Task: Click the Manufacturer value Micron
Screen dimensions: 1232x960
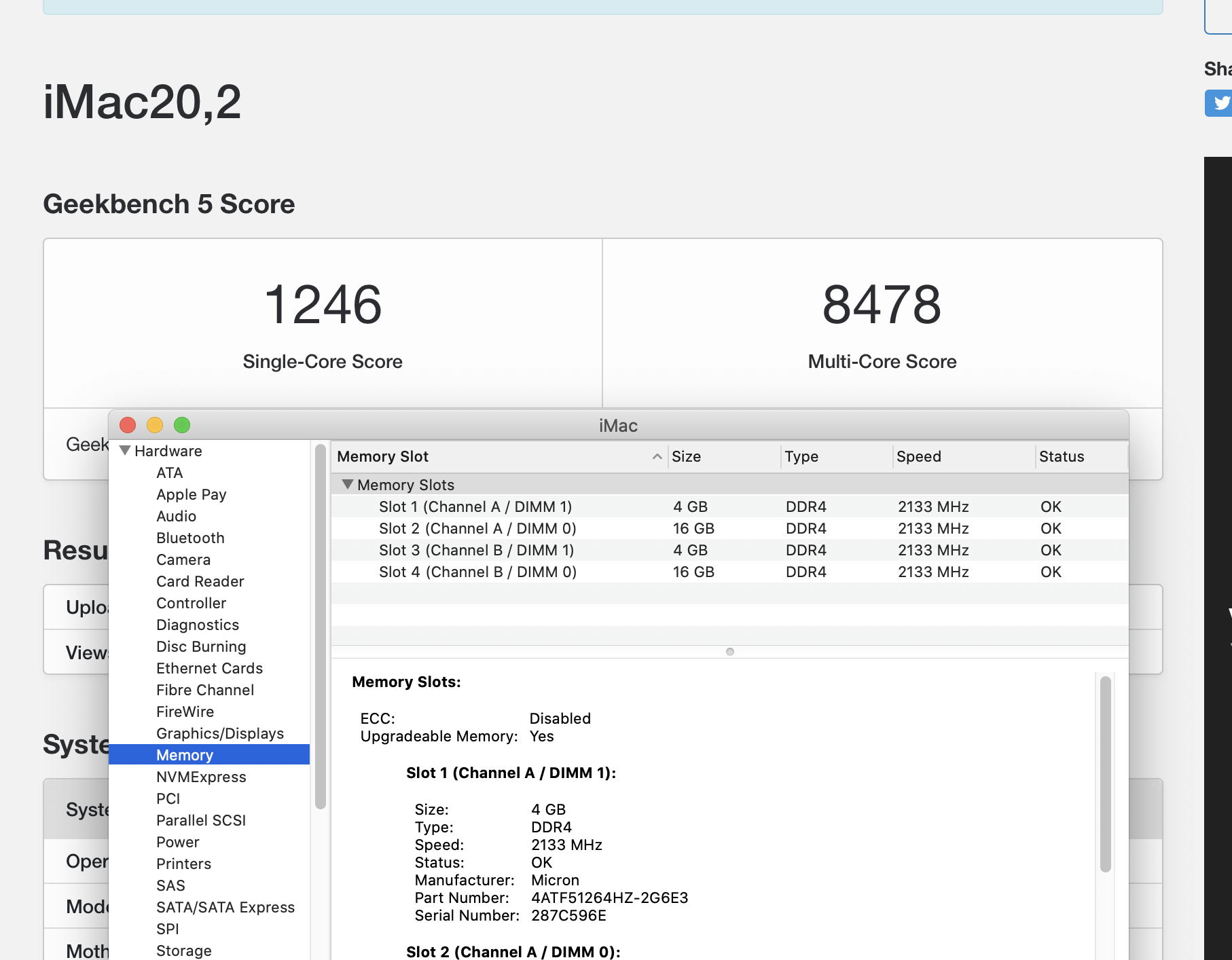Action: [x=555, y=880]
